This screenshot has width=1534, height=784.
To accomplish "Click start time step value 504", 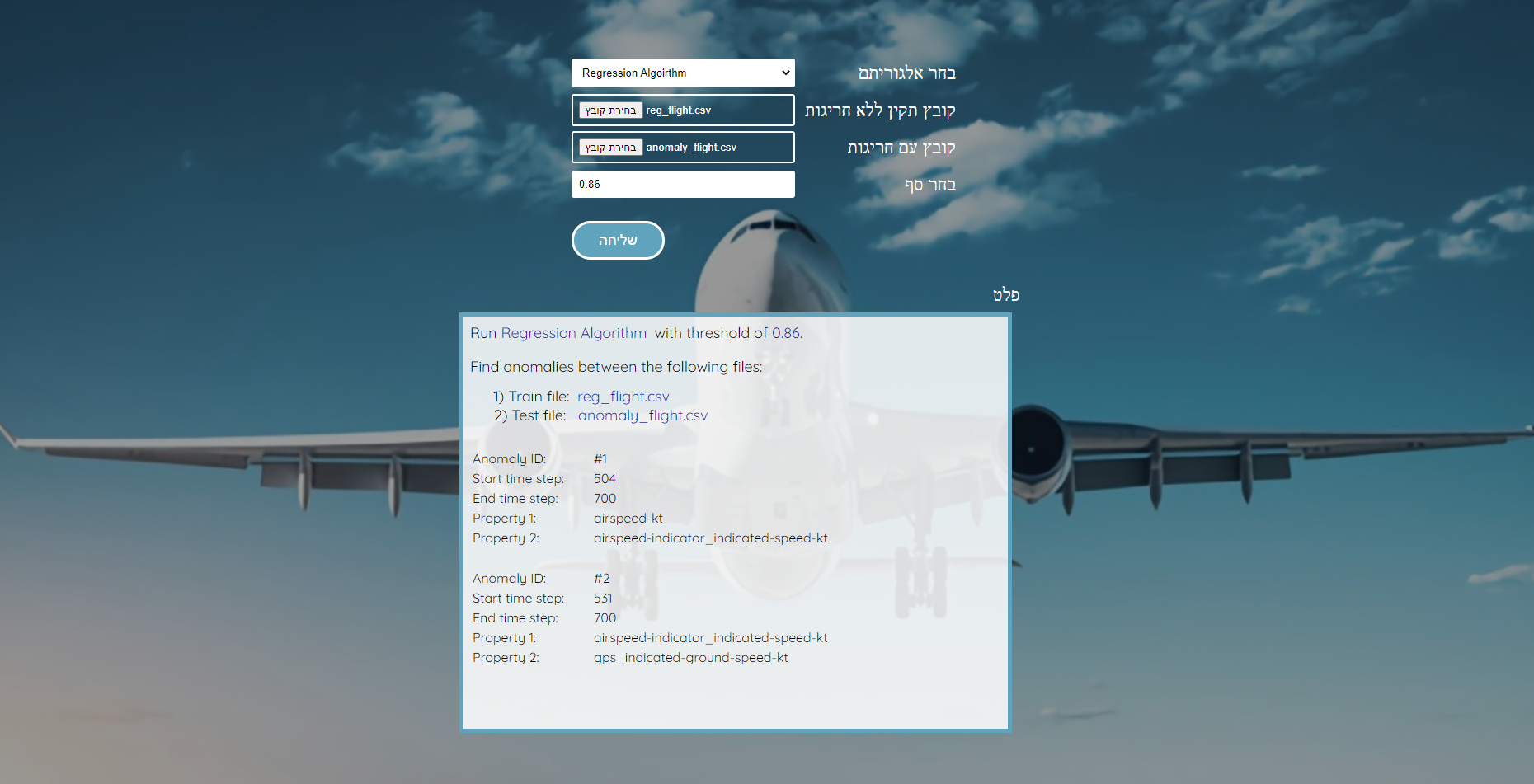I will [x=605, y=479].
